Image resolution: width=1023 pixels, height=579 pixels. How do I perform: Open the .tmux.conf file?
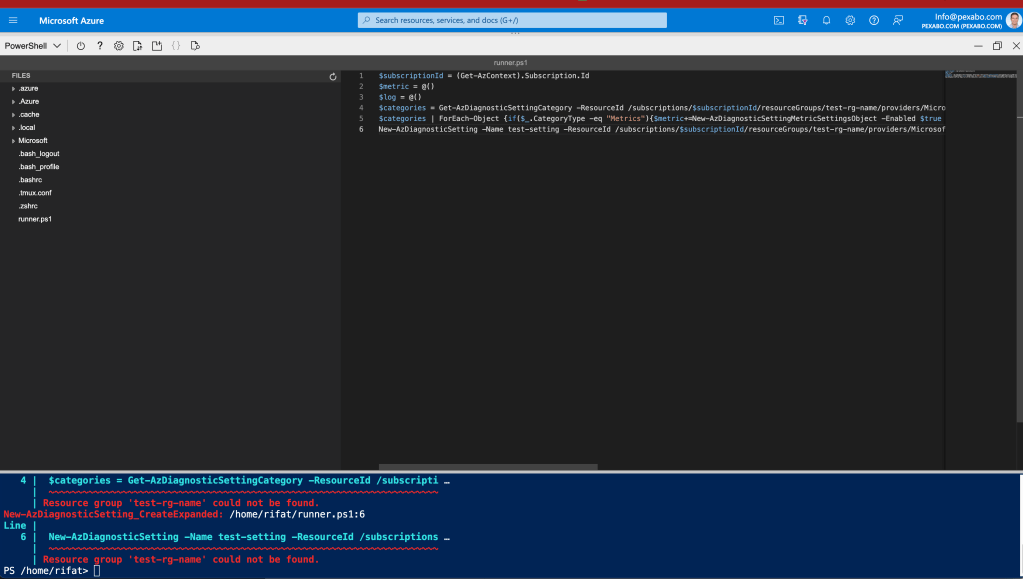pyautogui.click(x=35, y=193)
